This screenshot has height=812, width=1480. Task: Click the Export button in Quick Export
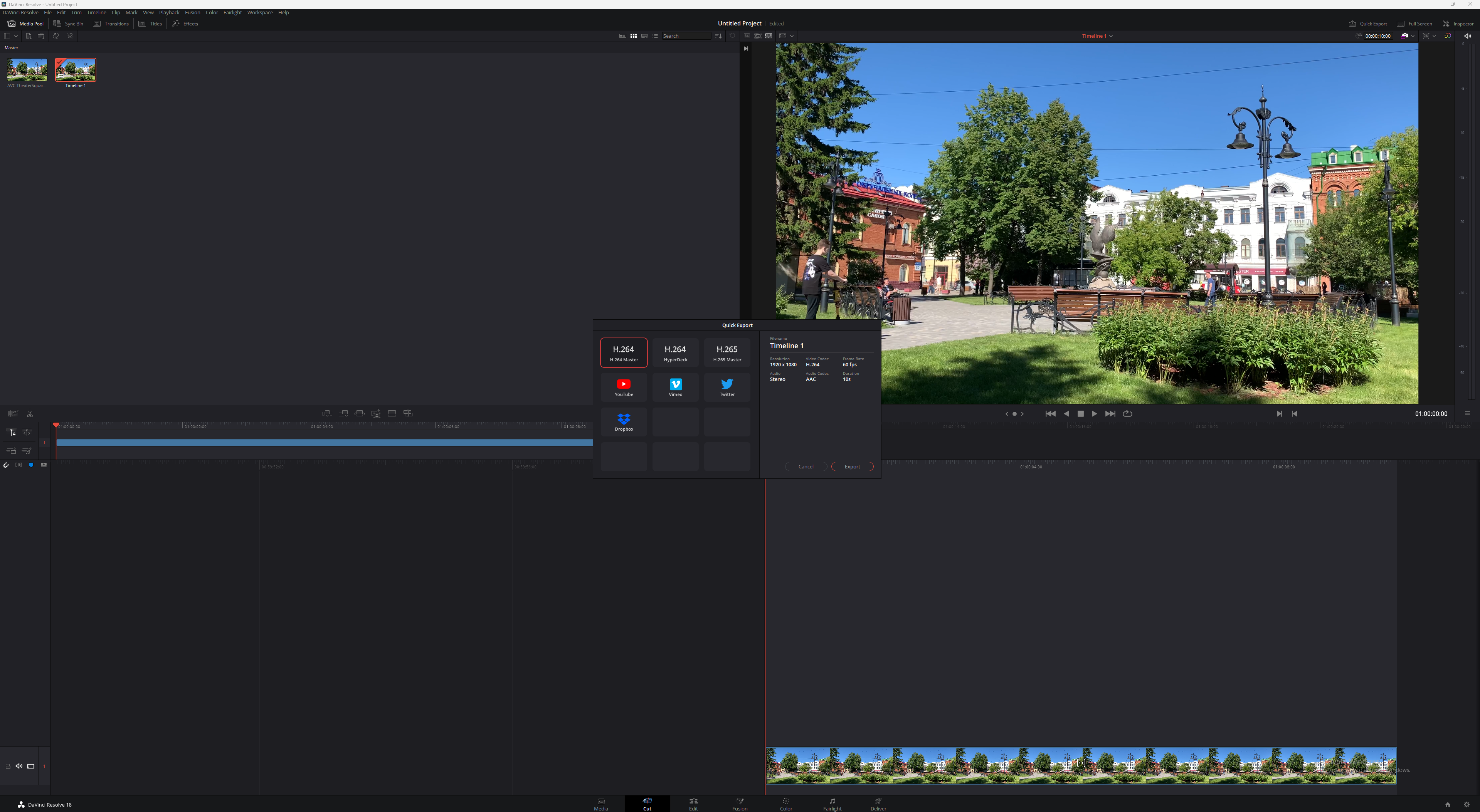(x=852, y=466)
